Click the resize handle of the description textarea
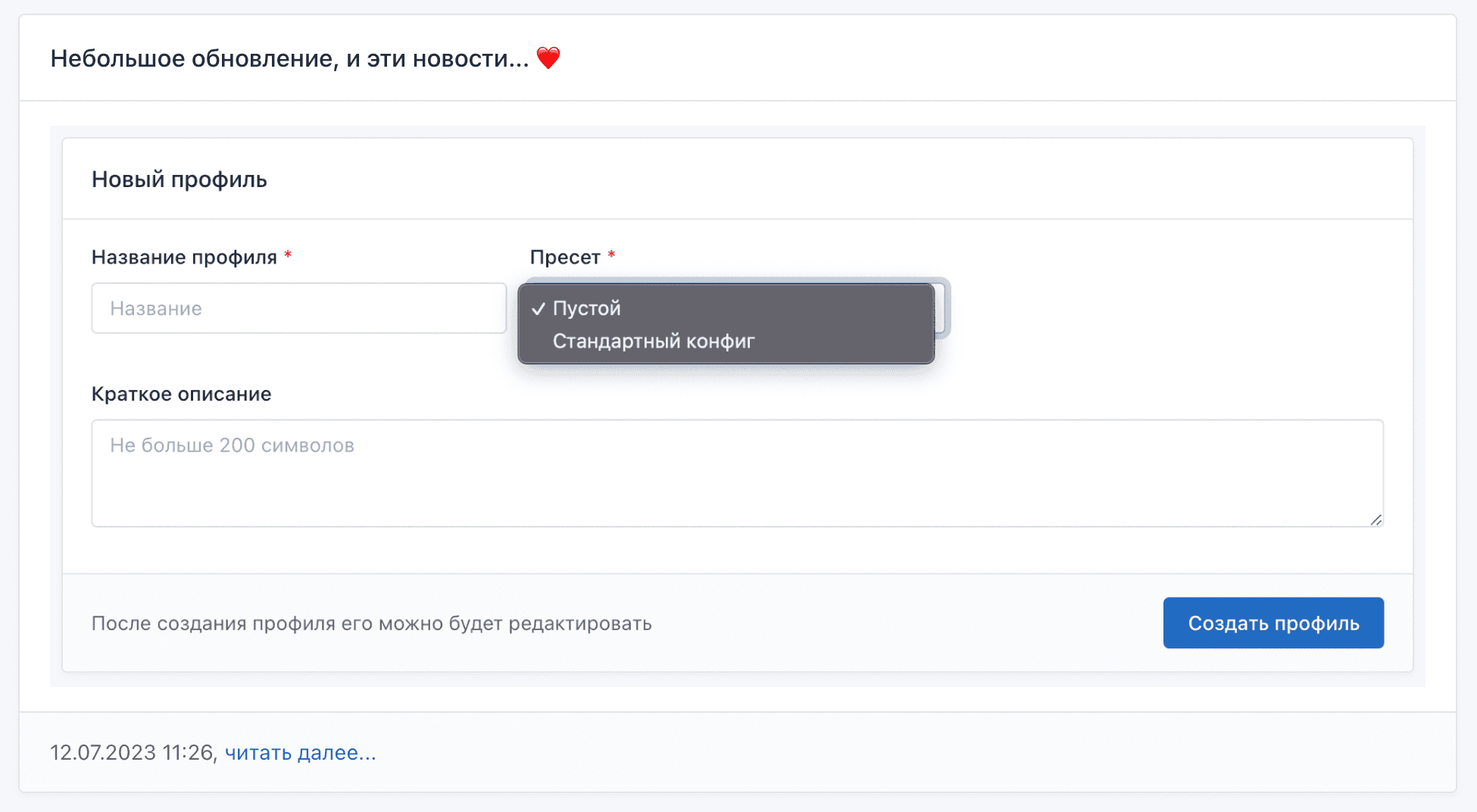Image resolution: width=1477 pixels, height=812 pixels. (x=1376, y=520)
